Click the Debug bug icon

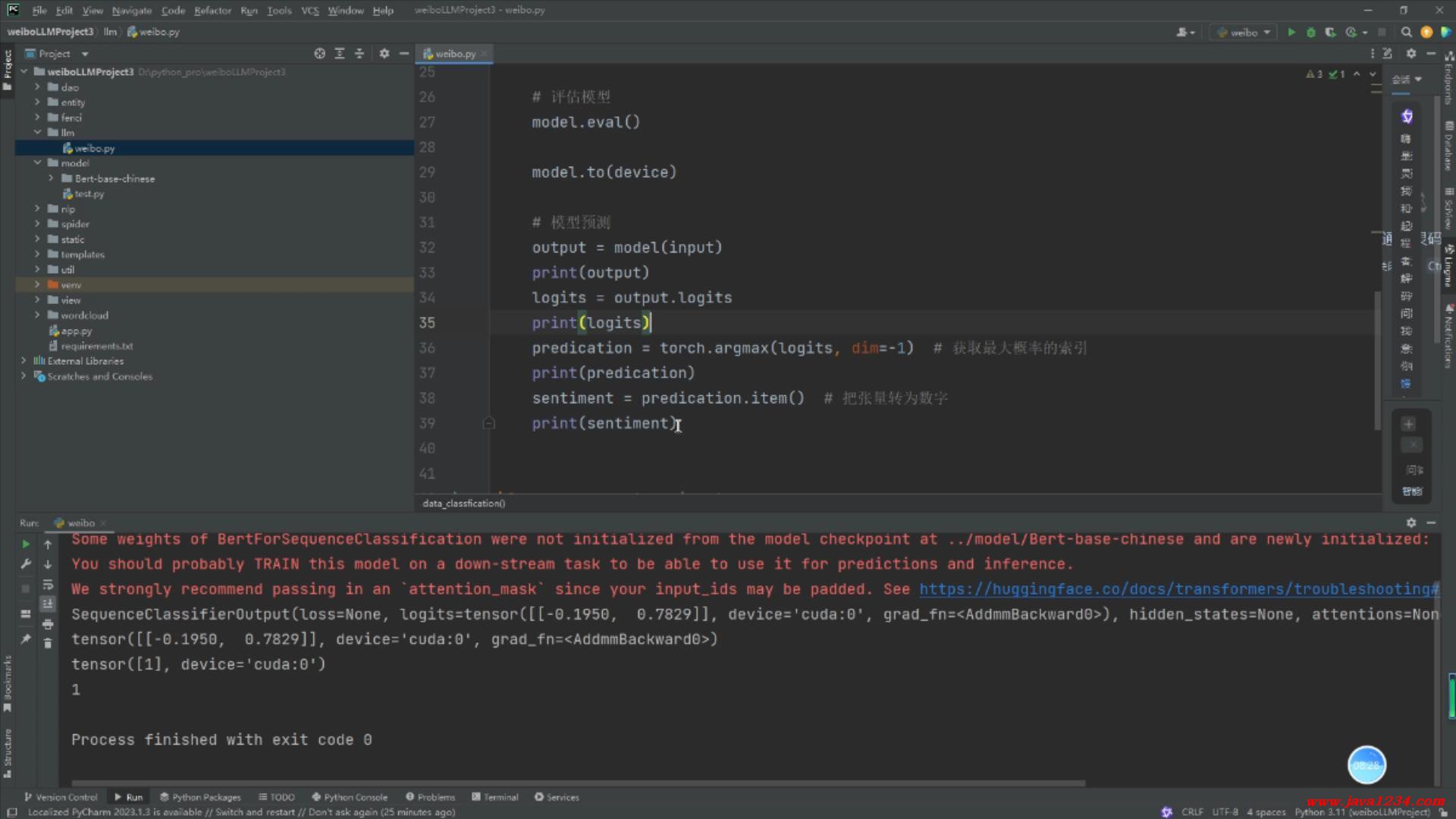1310,32
